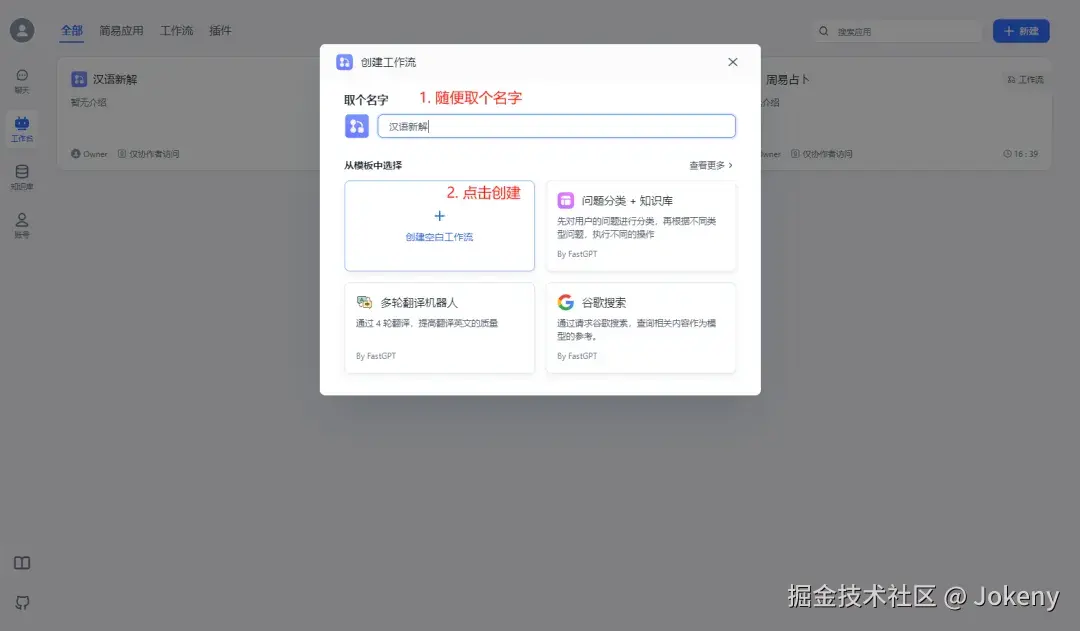Click the feedback icon at the bottom sidebar
Viewport: 1080px width, 631px height.
coord(22,603)
